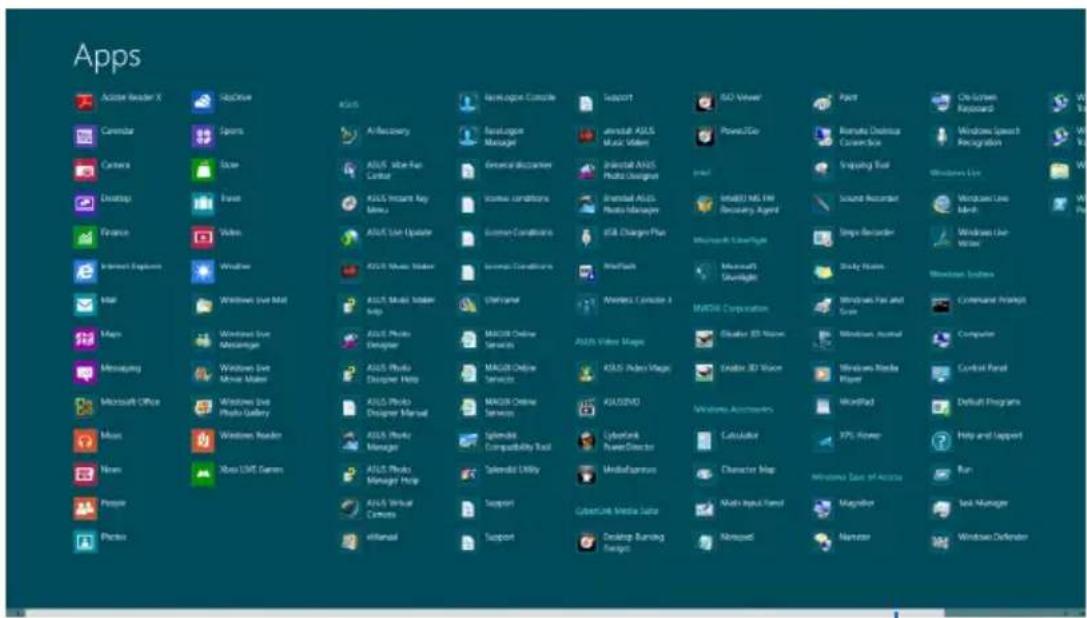
Task: Open Narrator
Action: coord(842,541)
